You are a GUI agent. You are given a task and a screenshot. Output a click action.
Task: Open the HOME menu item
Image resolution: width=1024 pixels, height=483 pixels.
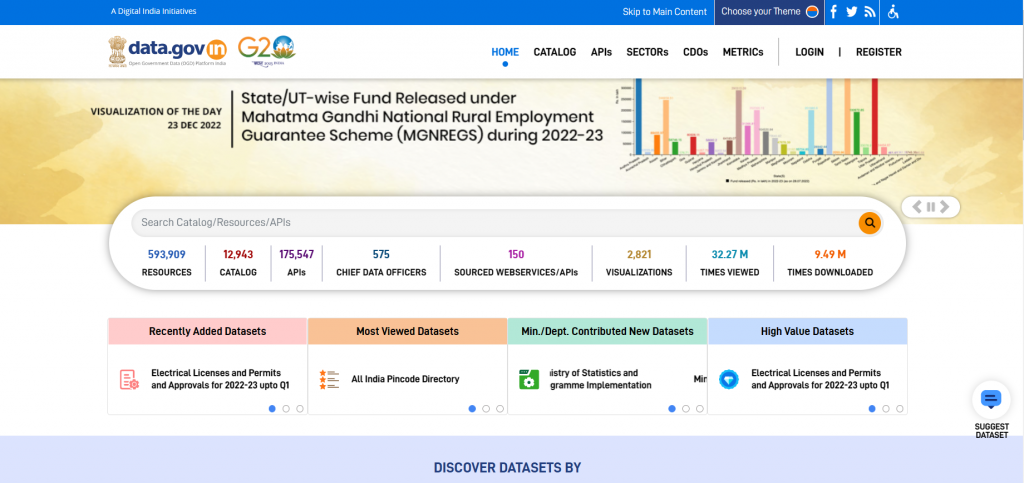point(505,52)
